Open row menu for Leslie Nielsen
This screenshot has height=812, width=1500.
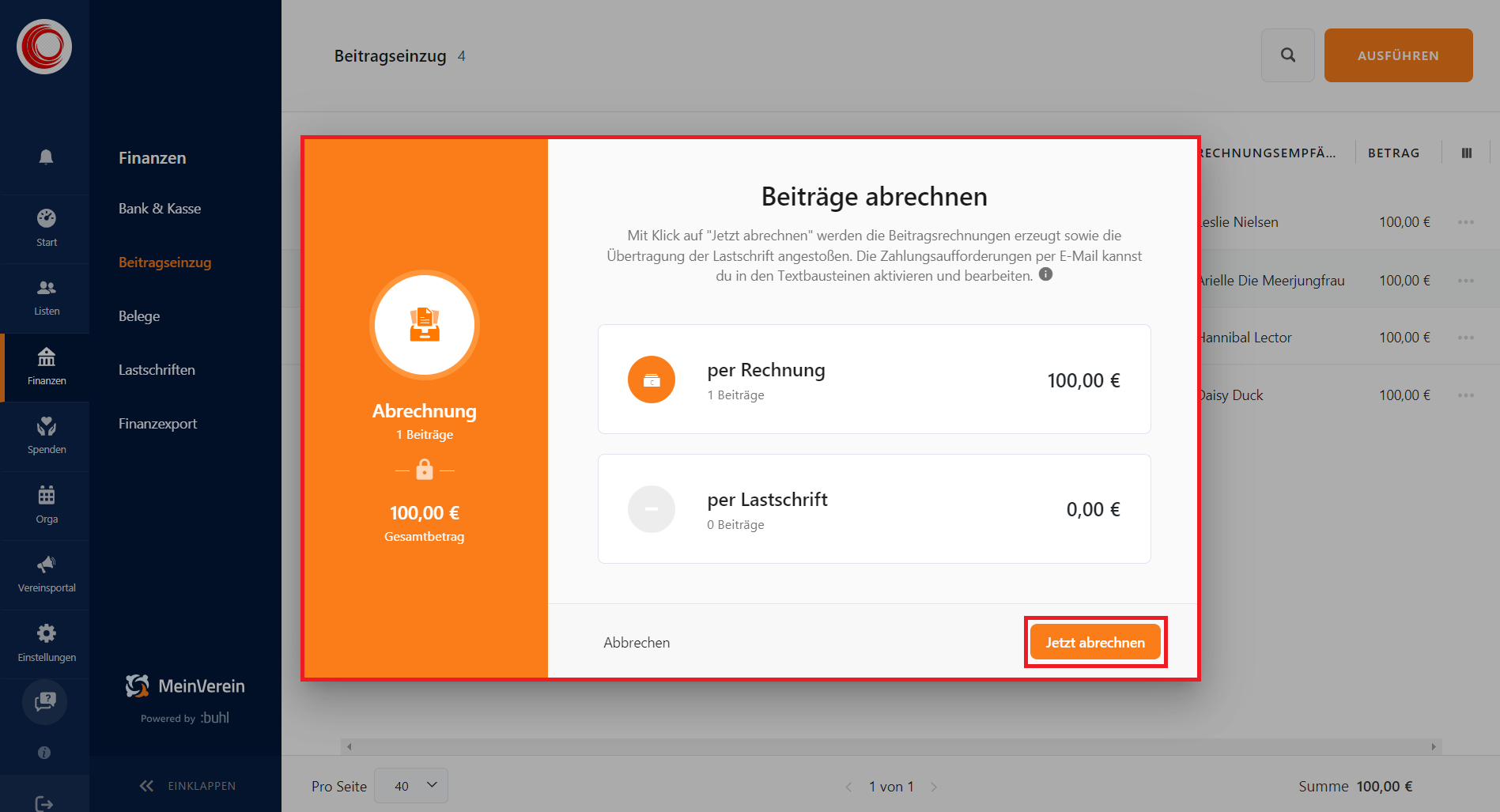click(x=1466, y=222)
